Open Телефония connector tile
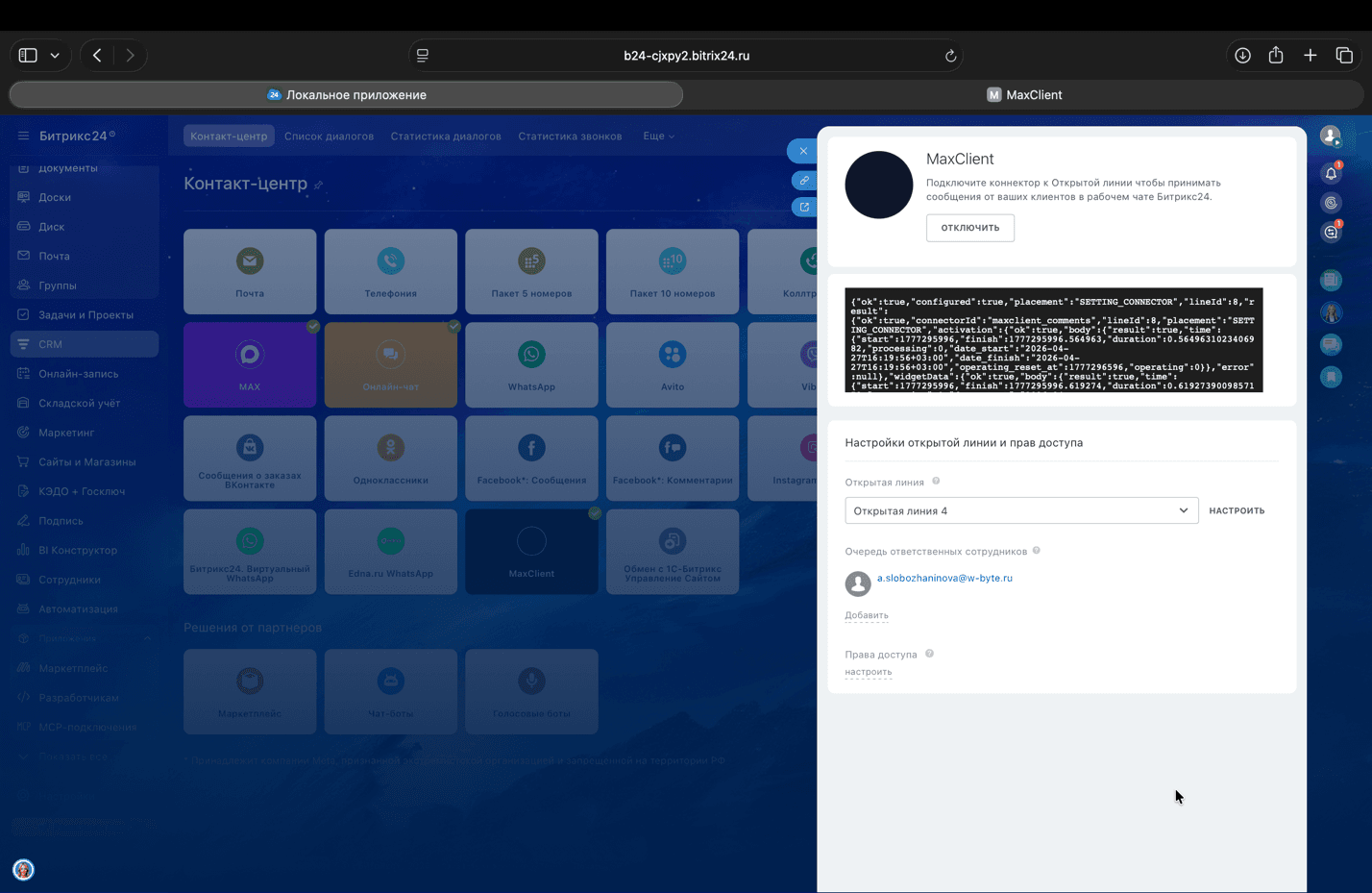Viewport: 1372px width, 893px height. (391, 271)
